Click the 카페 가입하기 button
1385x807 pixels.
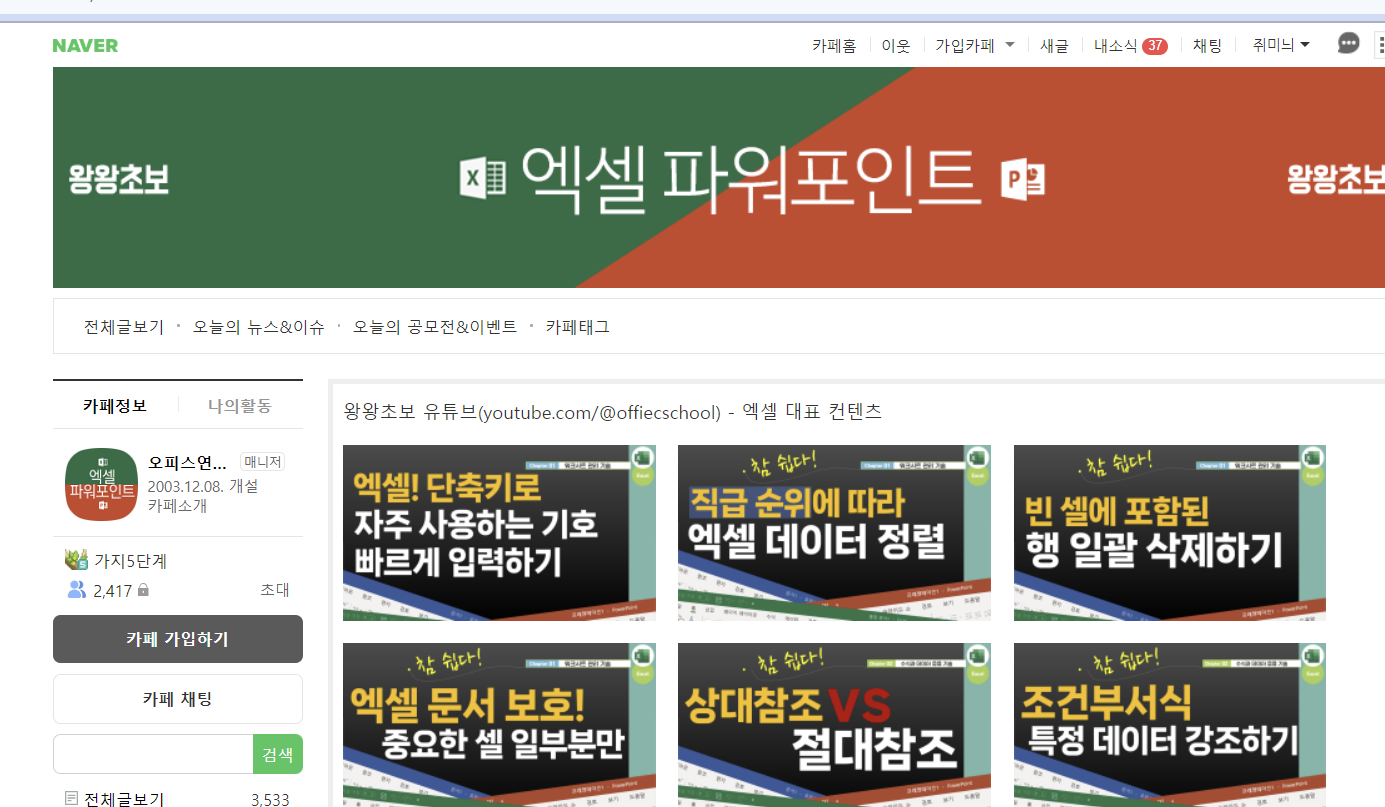(x=178, y=639)
